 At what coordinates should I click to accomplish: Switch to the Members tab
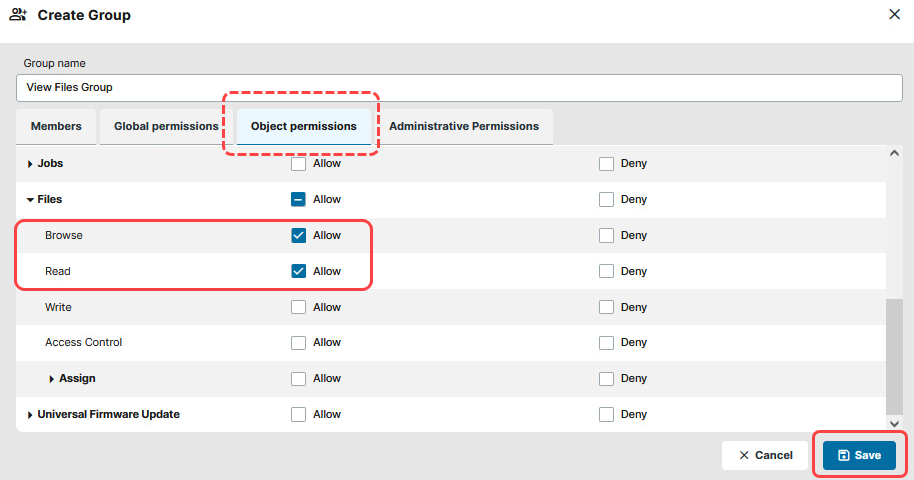[56, 127]
